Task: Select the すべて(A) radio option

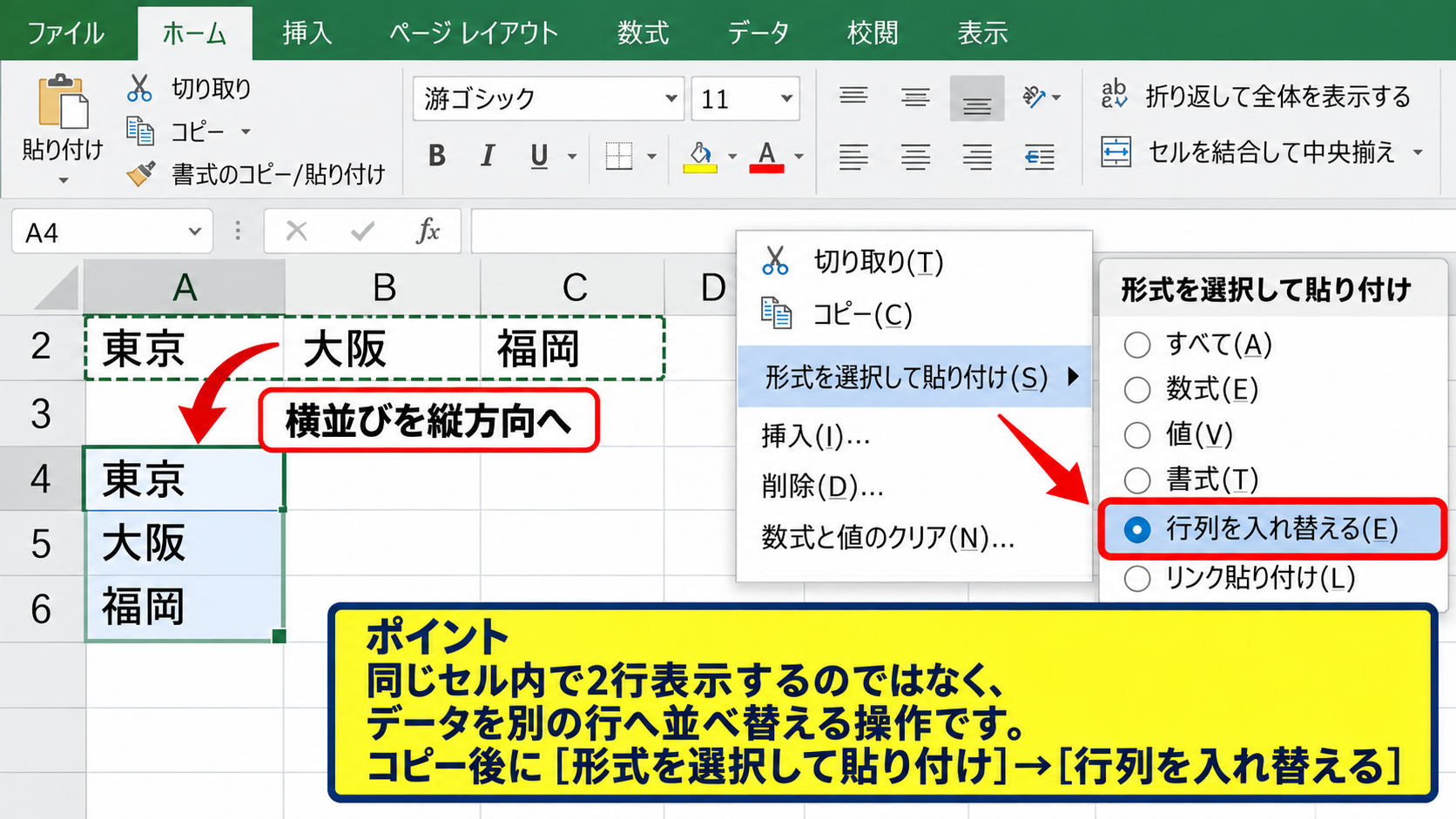Action: [x=1137, y=345]
